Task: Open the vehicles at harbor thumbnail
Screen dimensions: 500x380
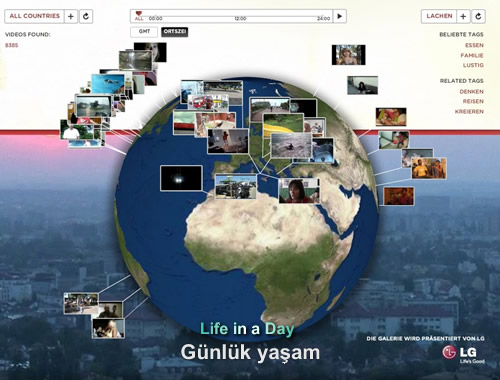Action: point(236,186)
